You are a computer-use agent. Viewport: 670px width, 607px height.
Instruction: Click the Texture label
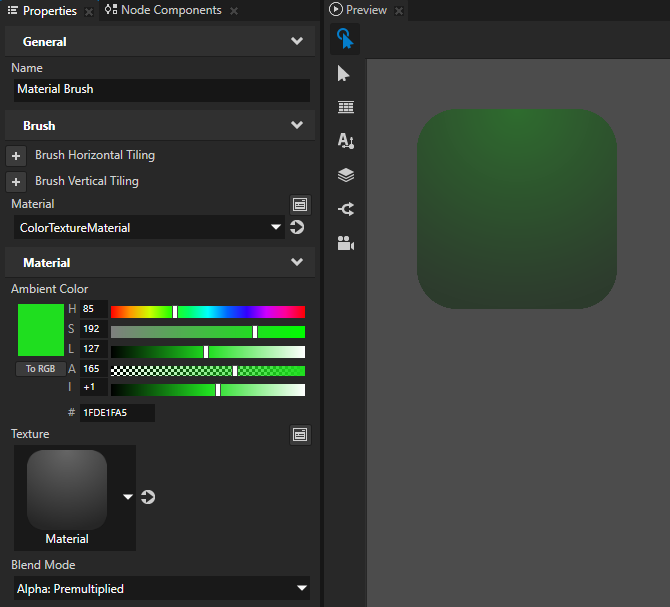click(x=30, y=434)
